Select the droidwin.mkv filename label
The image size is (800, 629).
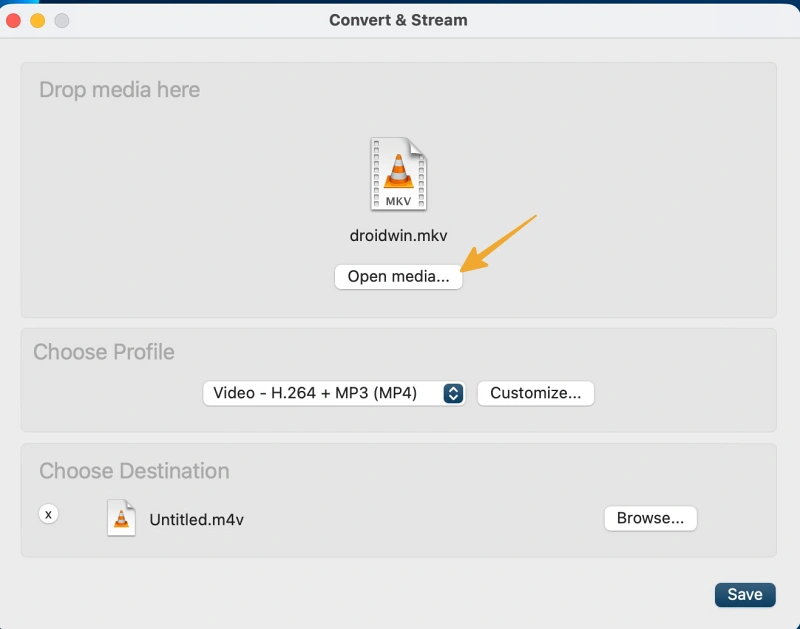[x=399, y=236]
